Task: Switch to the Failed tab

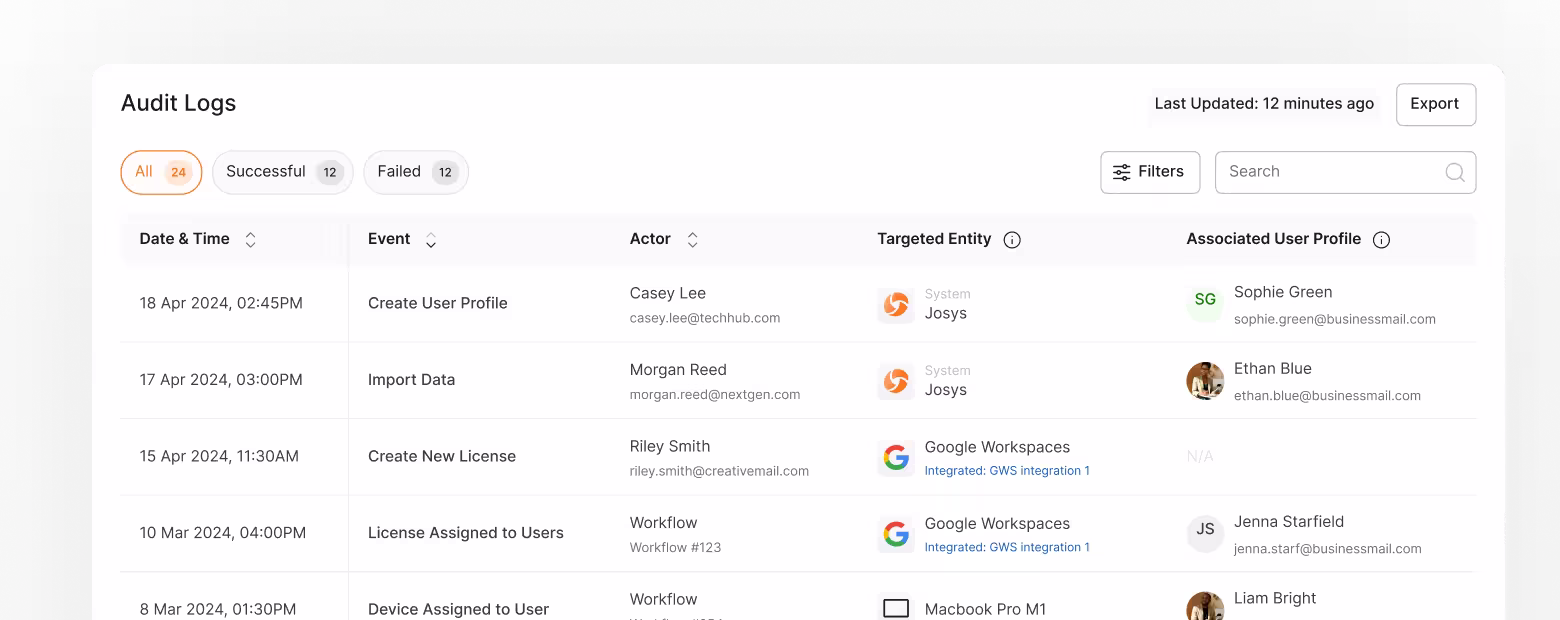Action: point(416,172)
